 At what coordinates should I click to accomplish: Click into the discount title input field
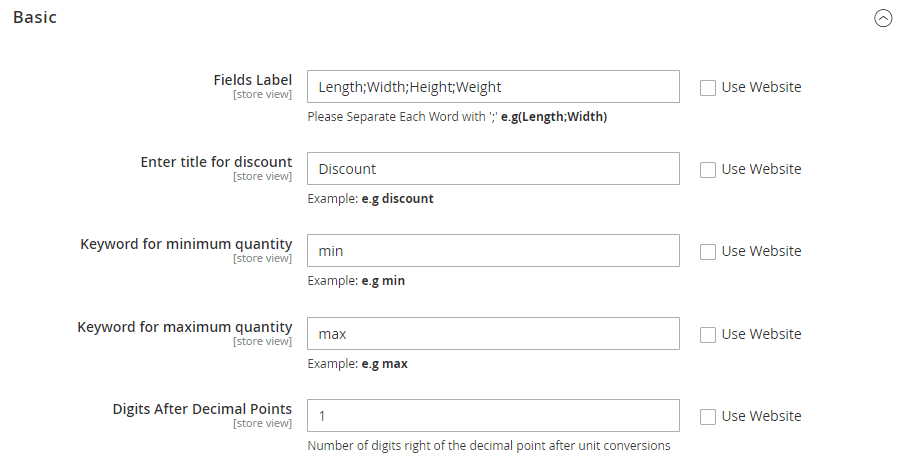[x=493, y=169]
